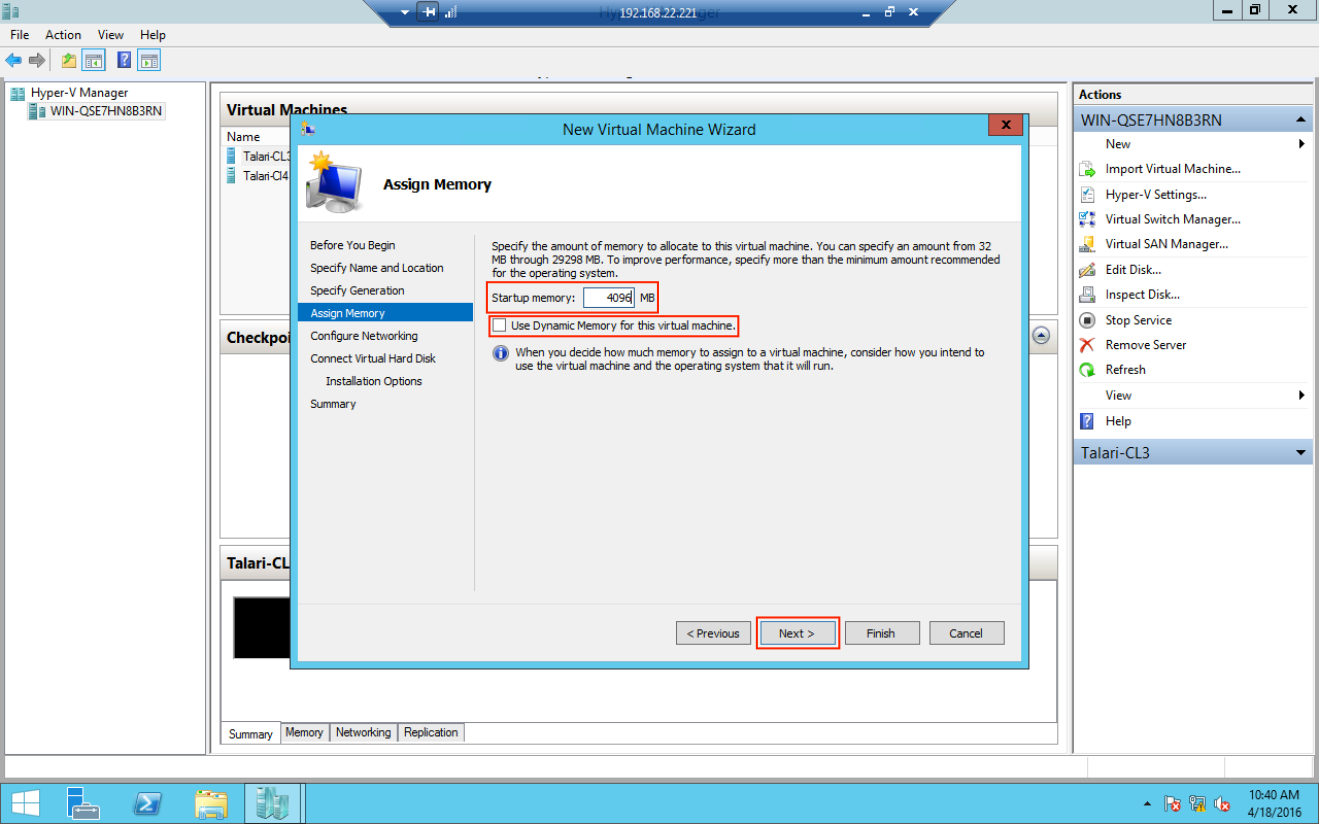This screenshot has height=824, width=1319.
Task: Expand the New submenu arrow in Actions
Action: point(1302,144)
